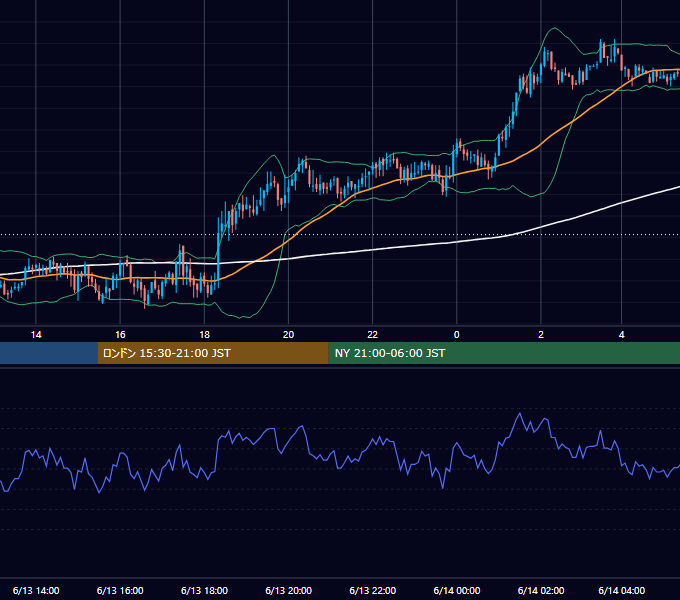The height and width of the screenshot is (600, 680).
Task: Click the blue session bar before ロンドン
Action: pyautogui.click(x=49, y=353)
